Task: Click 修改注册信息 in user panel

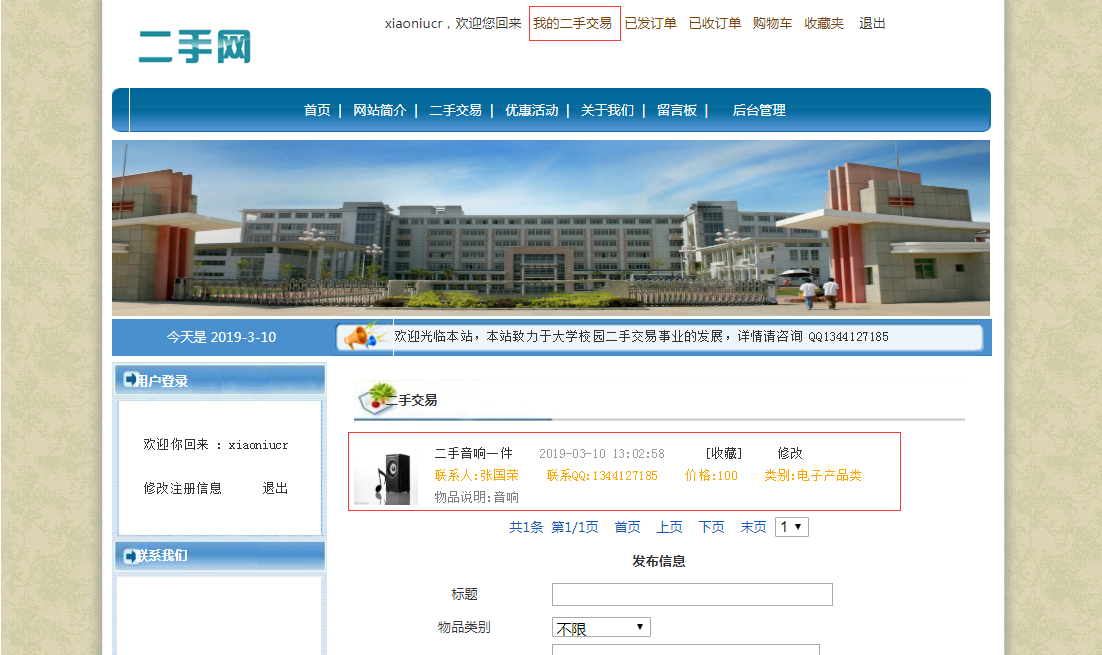Action: click(183, 488)
